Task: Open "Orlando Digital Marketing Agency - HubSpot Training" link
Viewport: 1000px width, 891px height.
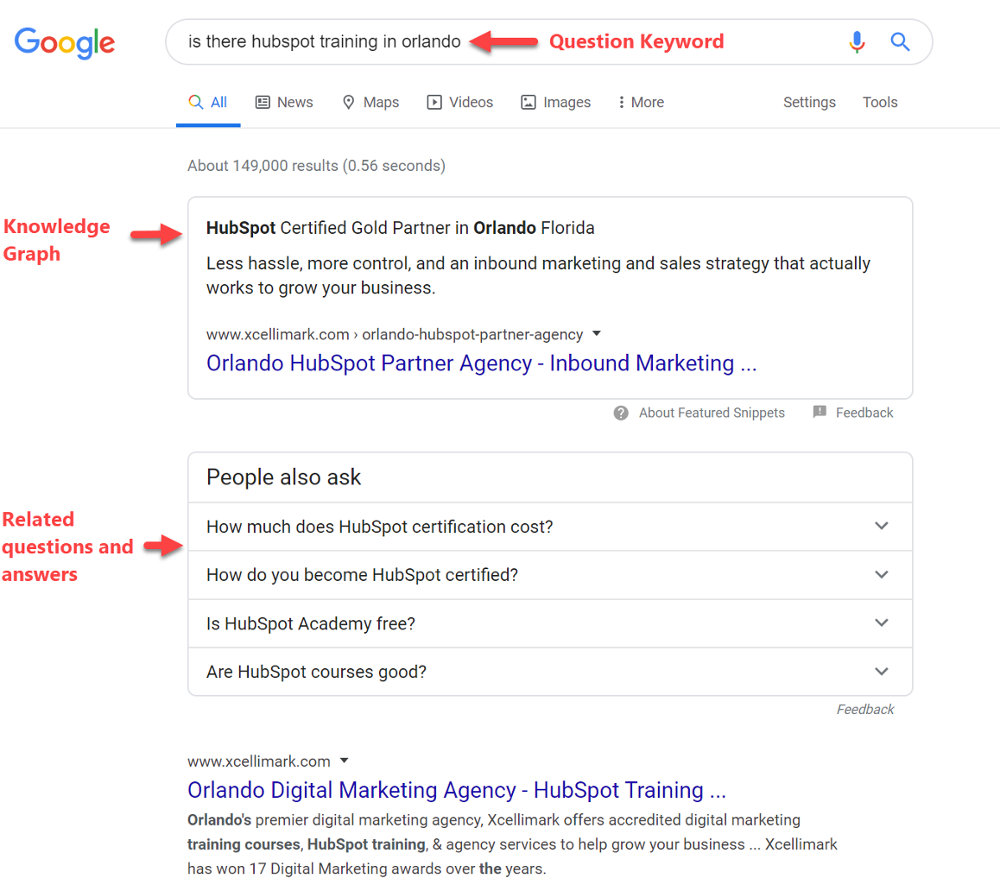Action: coord(457,790)
